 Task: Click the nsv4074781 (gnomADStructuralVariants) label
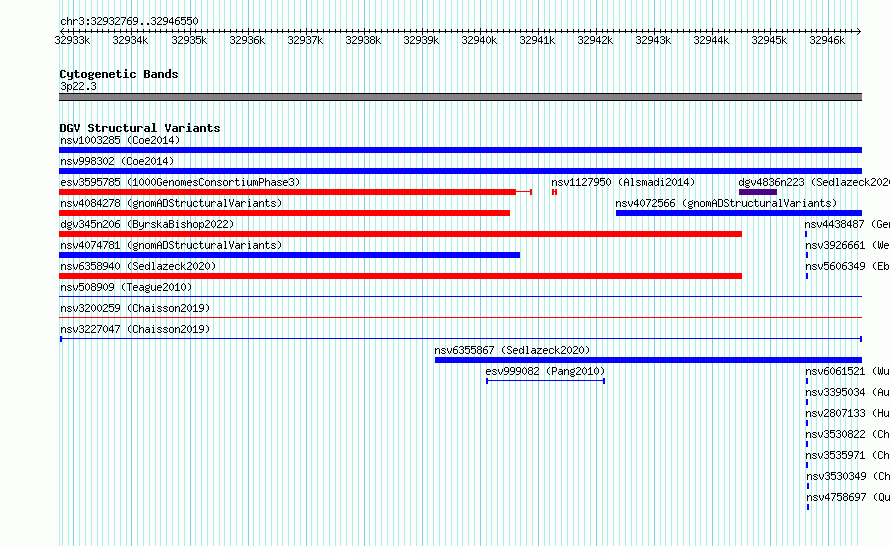[171, 245]
